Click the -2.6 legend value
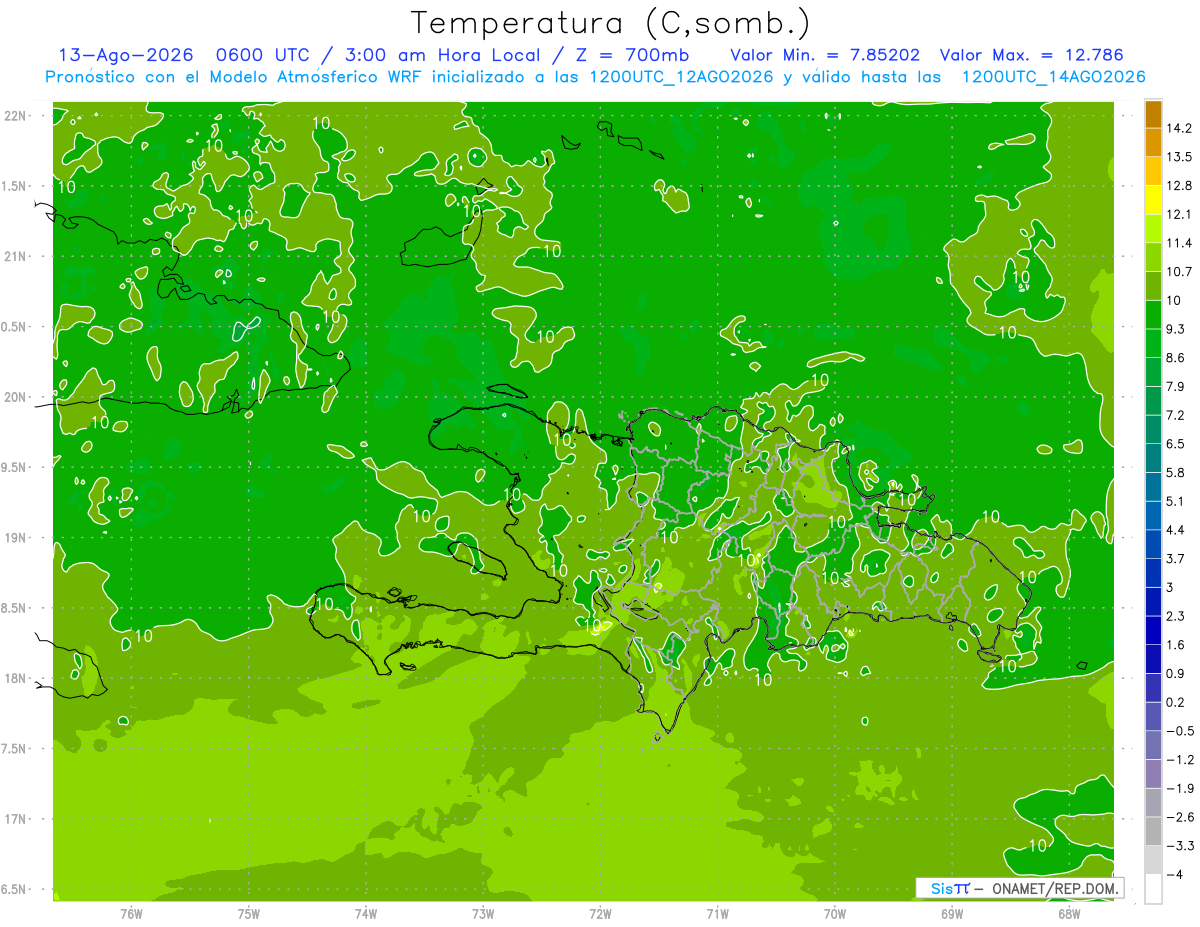Screen dimensions: 1200x927 tap(1181, 817)
